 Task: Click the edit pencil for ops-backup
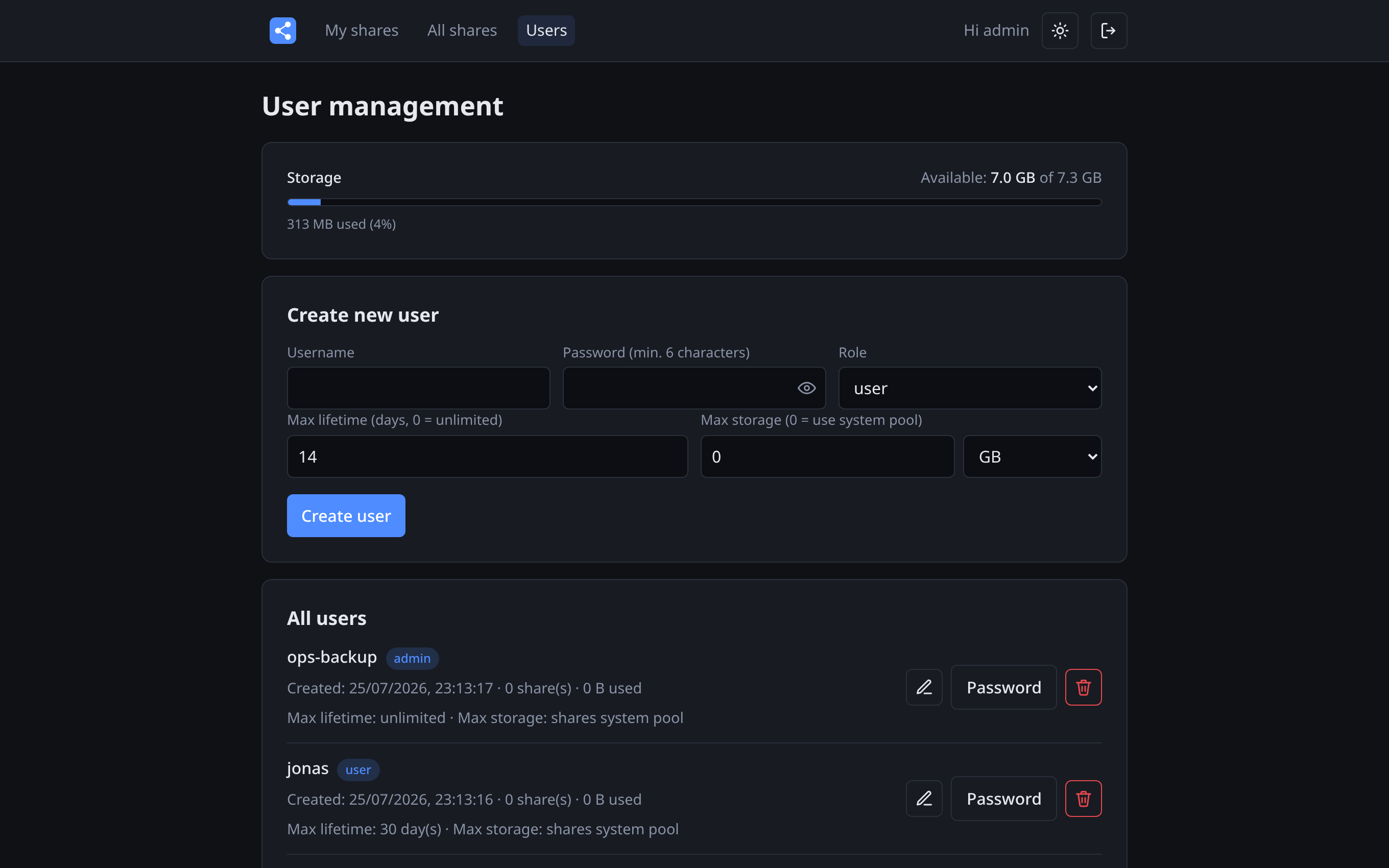click(x=923, y=687)
